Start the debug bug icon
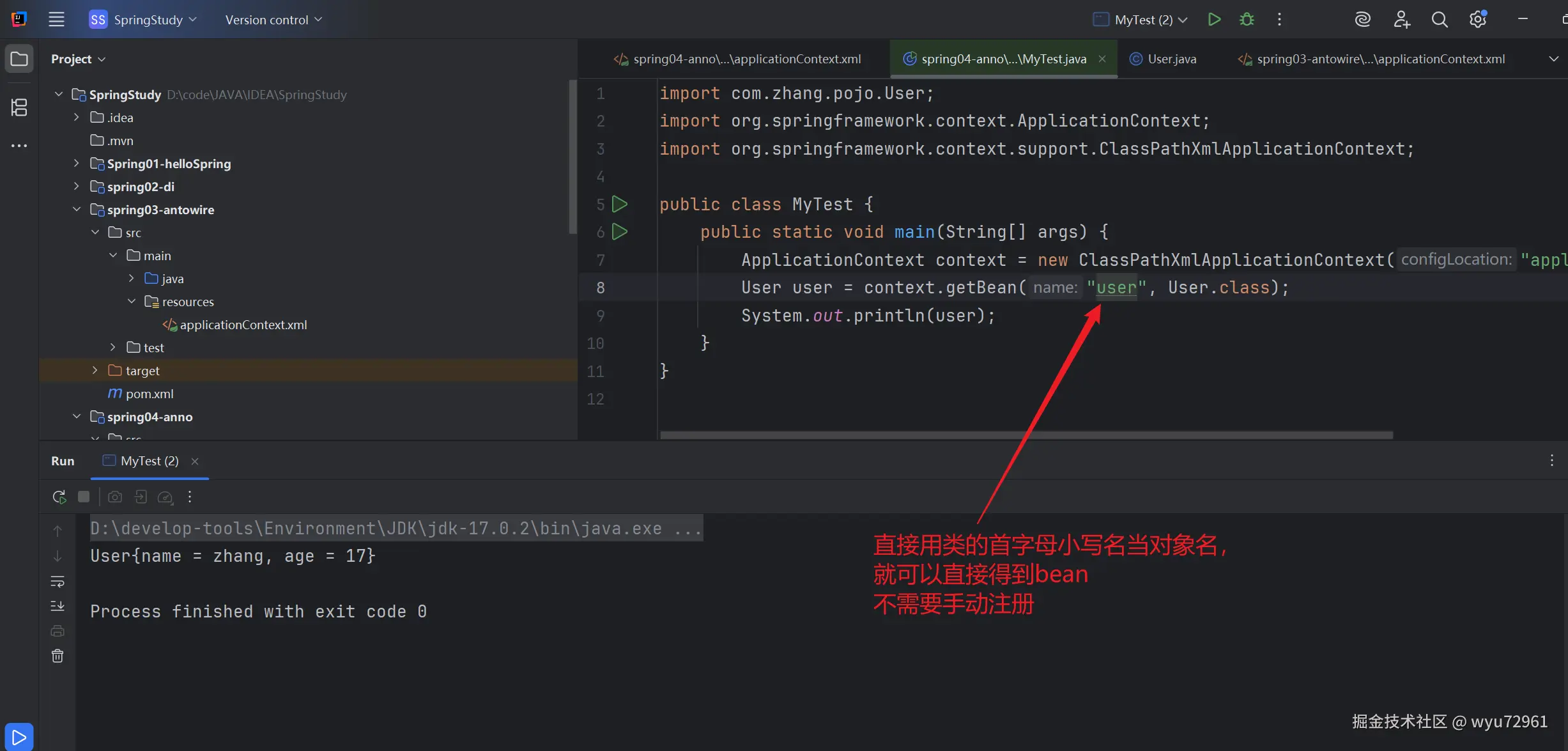The height and width of the screenshot is (751, 1568). point(1247,19)
